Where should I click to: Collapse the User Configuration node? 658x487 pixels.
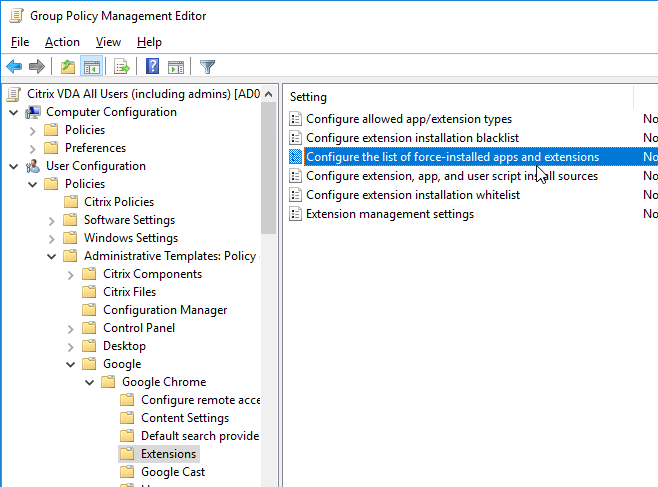point(14,167)
